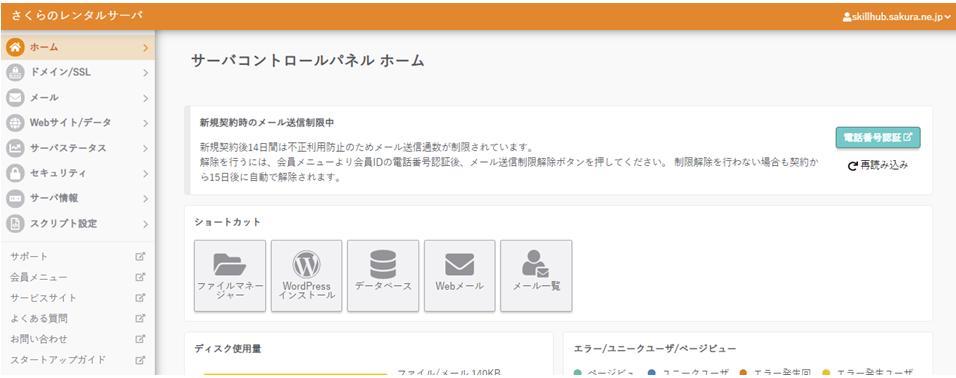
Task: Expand the サーバステータス menu chevron
Action: coord(145,149)
